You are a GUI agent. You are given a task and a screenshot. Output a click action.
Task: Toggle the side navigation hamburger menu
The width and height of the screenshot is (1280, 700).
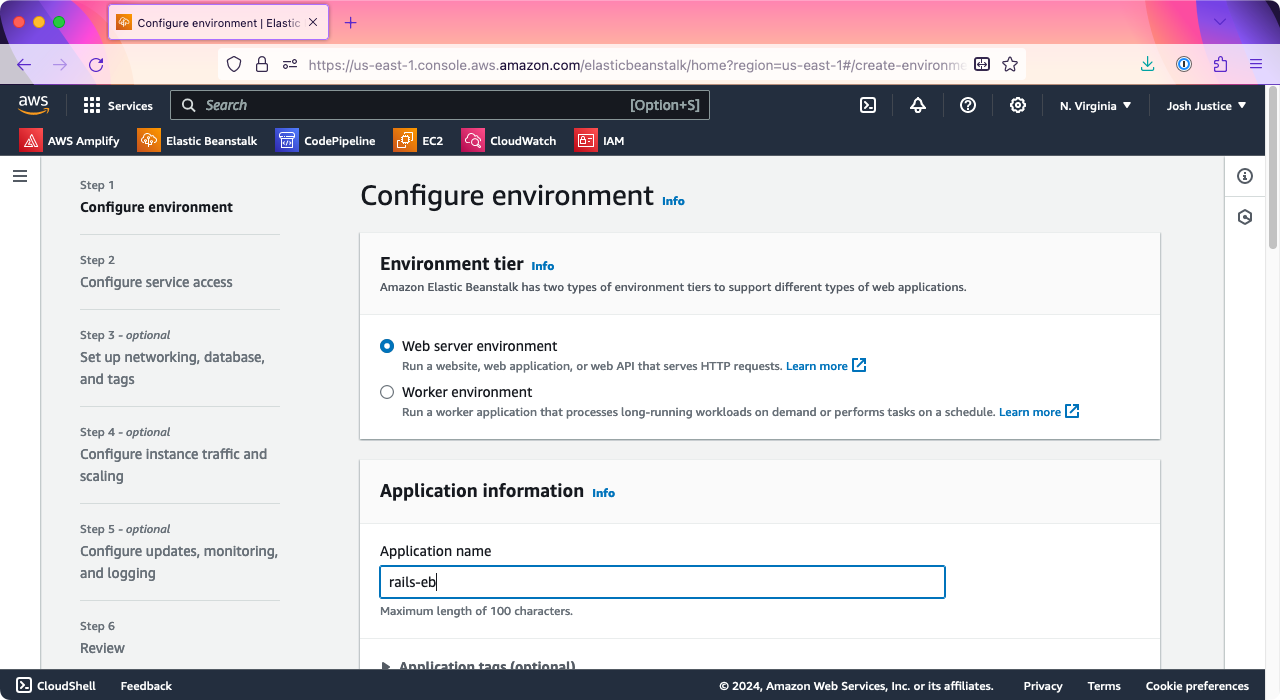tap(20, 176)
